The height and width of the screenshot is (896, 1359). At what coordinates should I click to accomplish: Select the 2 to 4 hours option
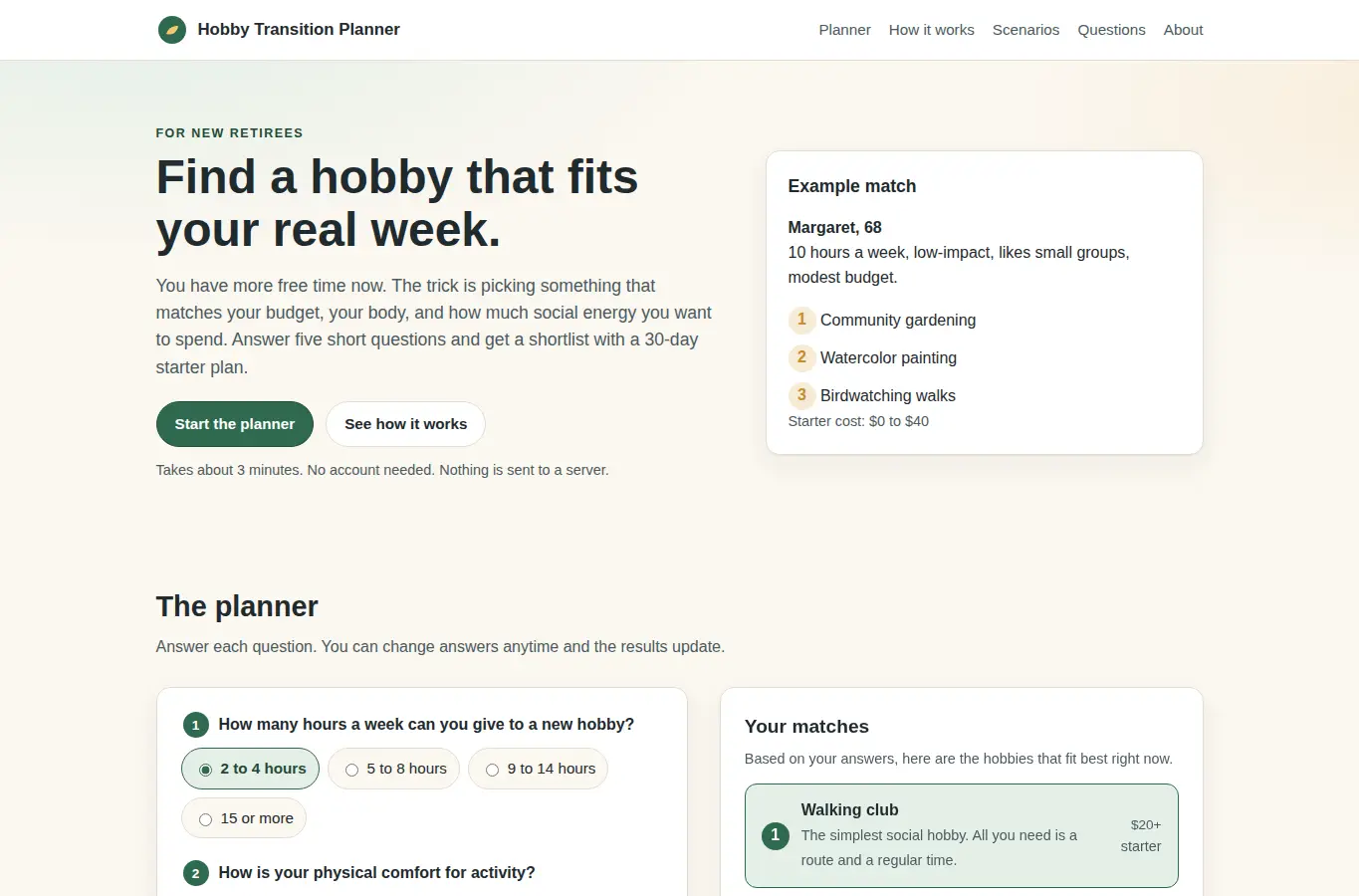point(251,769)
